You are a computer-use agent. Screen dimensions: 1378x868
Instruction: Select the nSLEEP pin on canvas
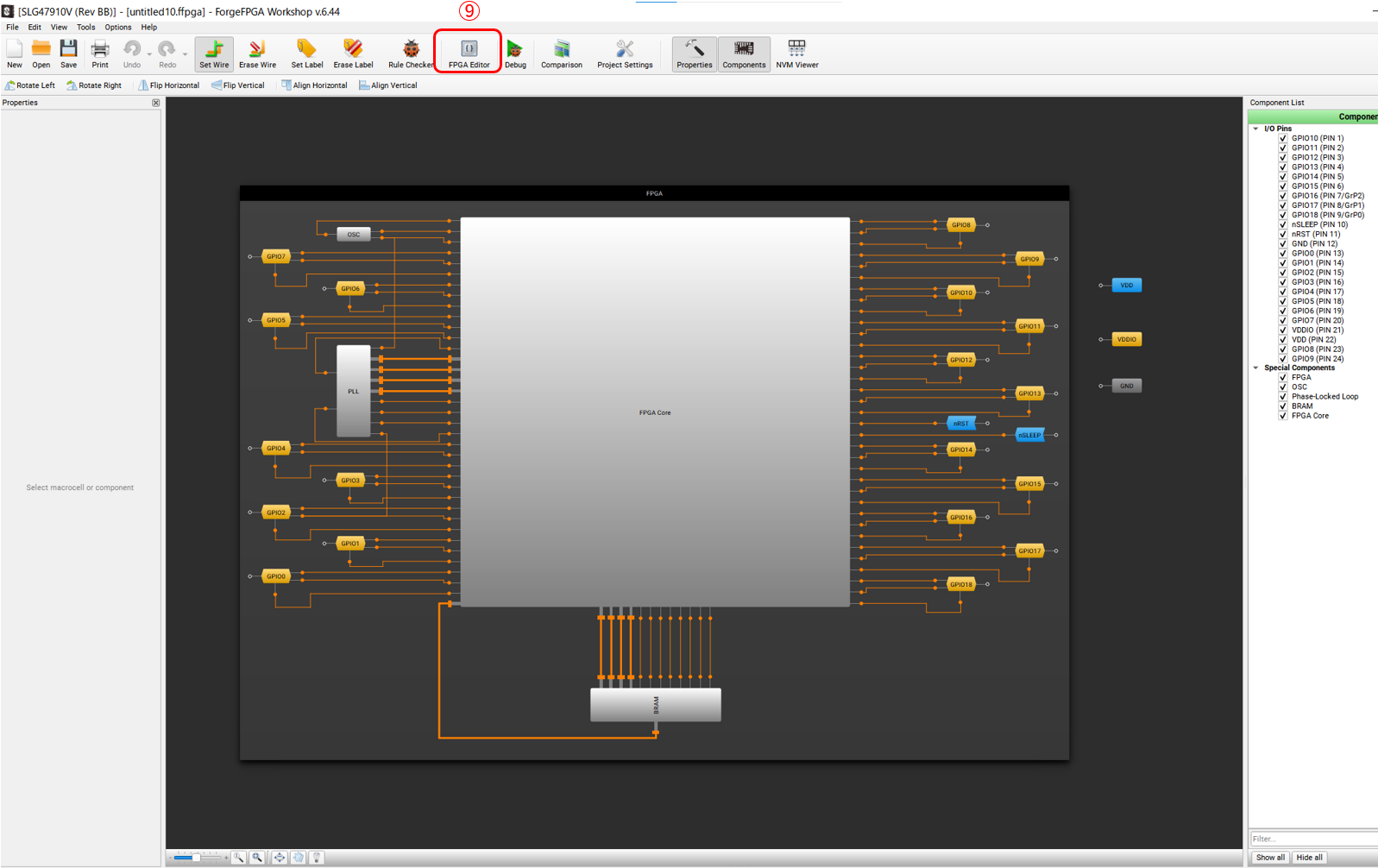tap(1029, 435)
